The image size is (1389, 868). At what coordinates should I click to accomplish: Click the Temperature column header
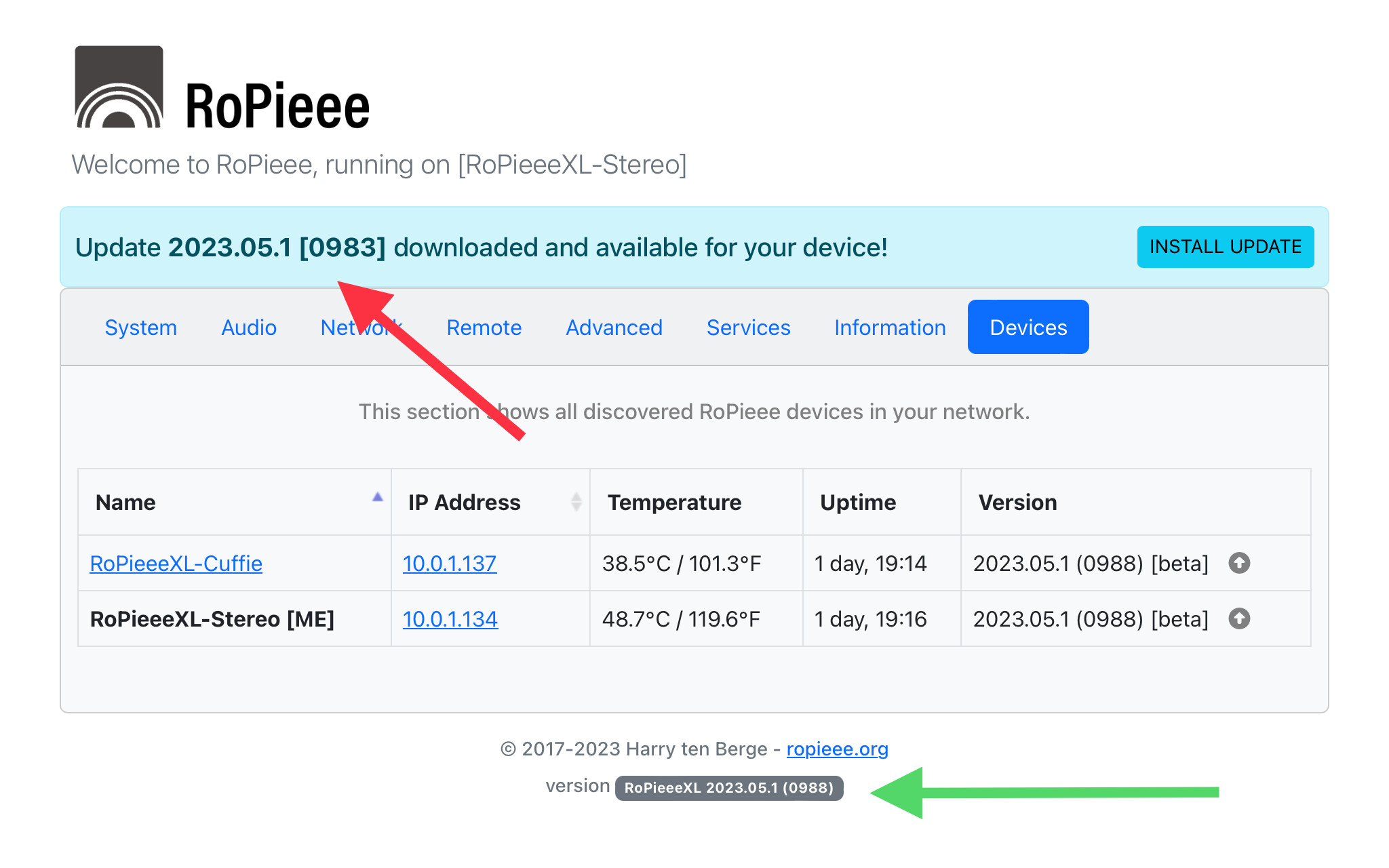674,502
